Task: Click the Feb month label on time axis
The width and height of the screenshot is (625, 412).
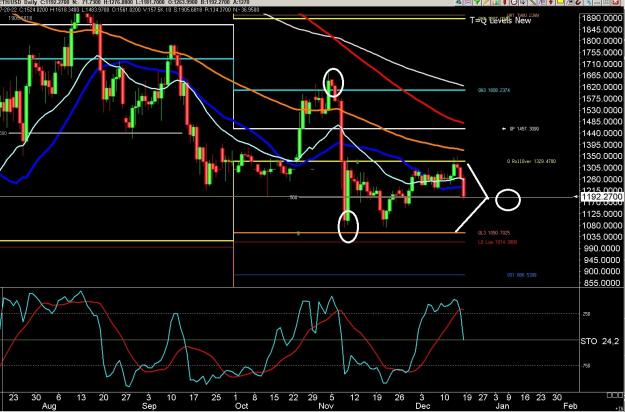Action: point(569,406)
